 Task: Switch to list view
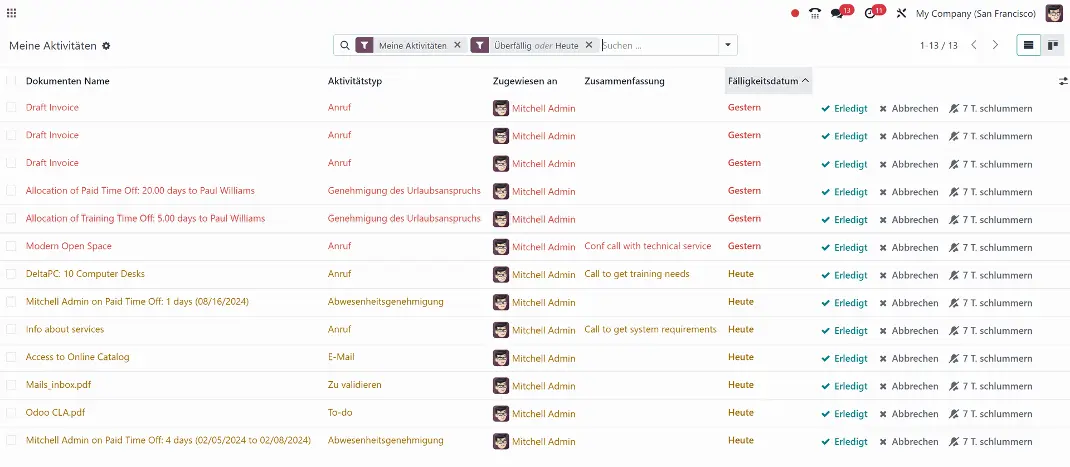point(1028,45)
